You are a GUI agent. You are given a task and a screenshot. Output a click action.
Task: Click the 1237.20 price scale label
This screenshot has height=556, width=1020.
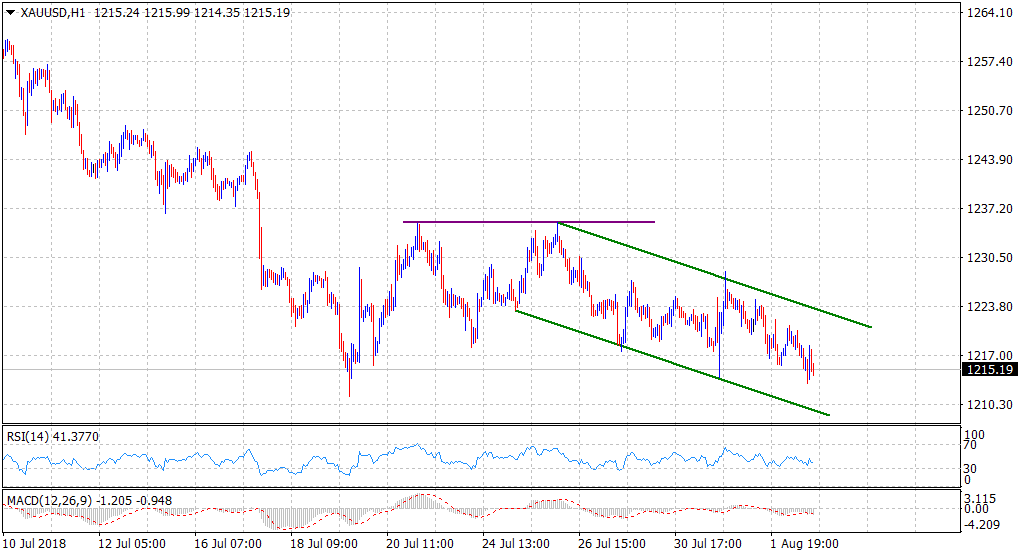[989, 209]
